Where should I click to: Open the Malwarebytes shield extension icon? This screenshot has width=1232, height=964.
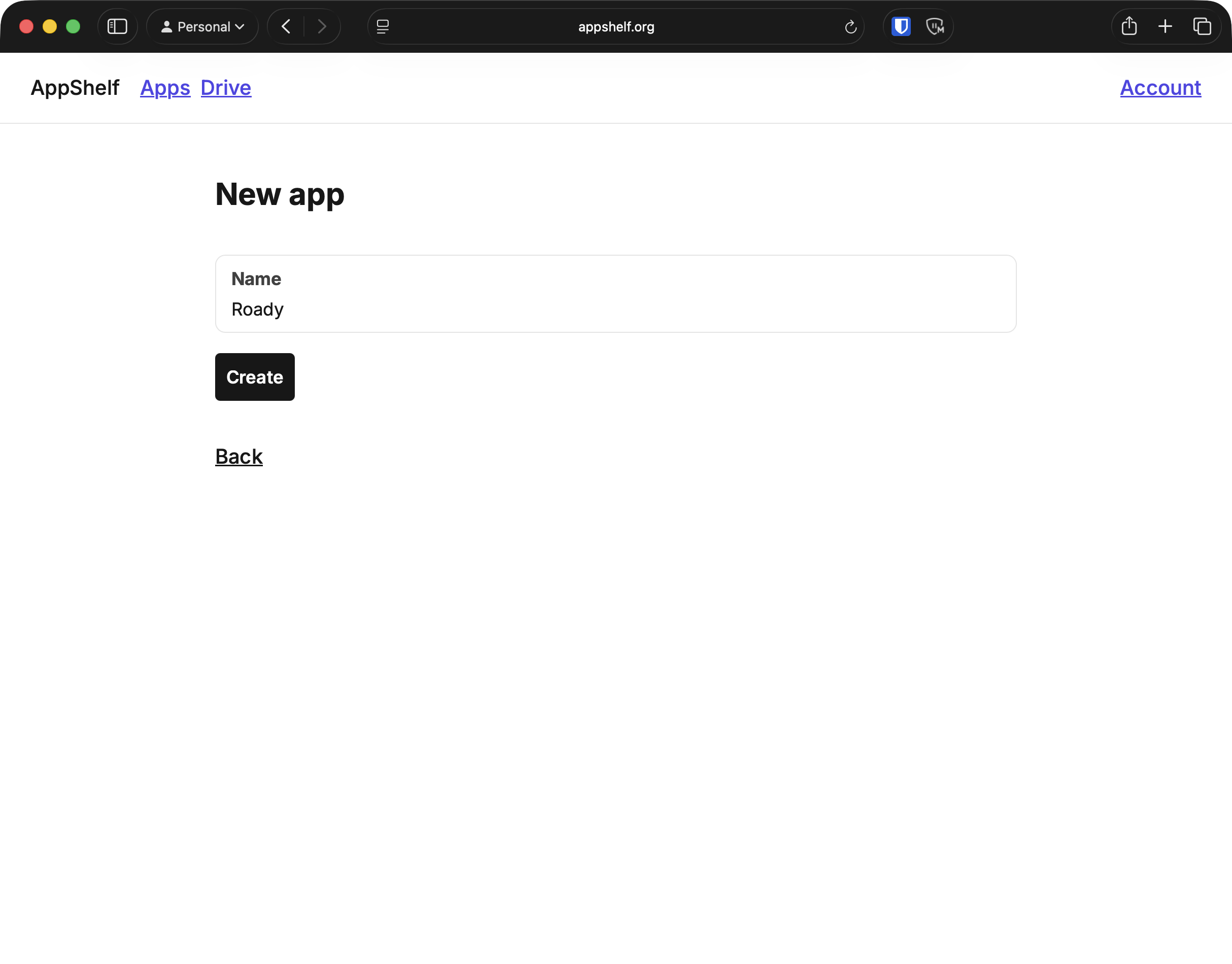(935, 26)
